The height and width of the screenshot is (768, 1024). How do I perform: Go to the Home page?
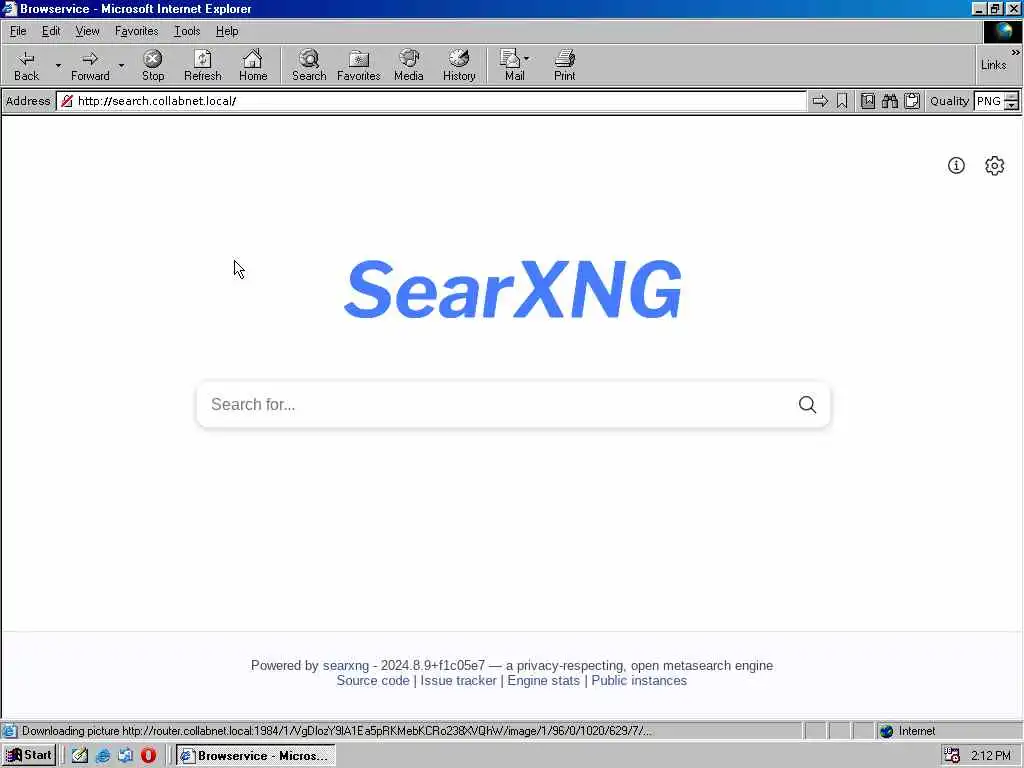point(253,65)
